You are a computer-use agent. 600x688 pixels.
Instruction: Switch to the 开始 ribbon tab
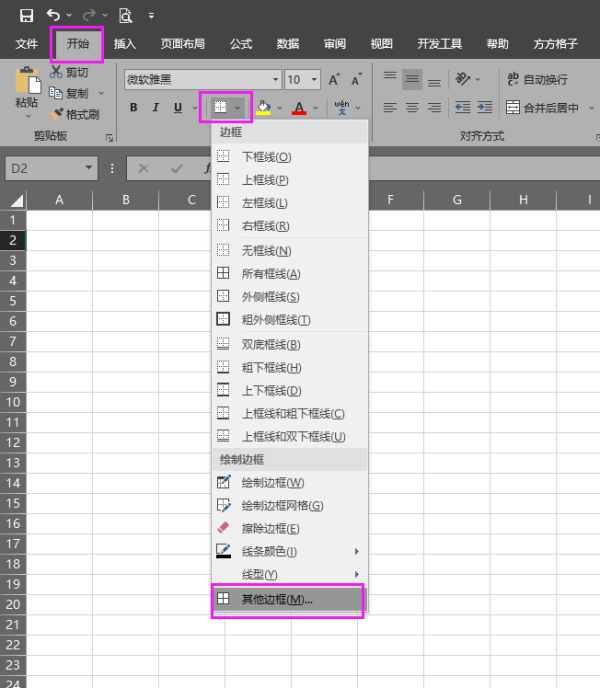tap(78, 44)
